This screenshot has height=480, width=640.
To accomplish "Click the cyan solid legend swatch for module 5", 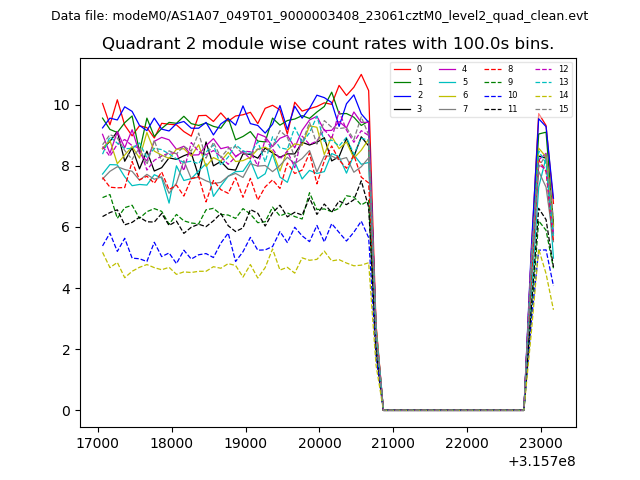I will [x=447, y=82].
